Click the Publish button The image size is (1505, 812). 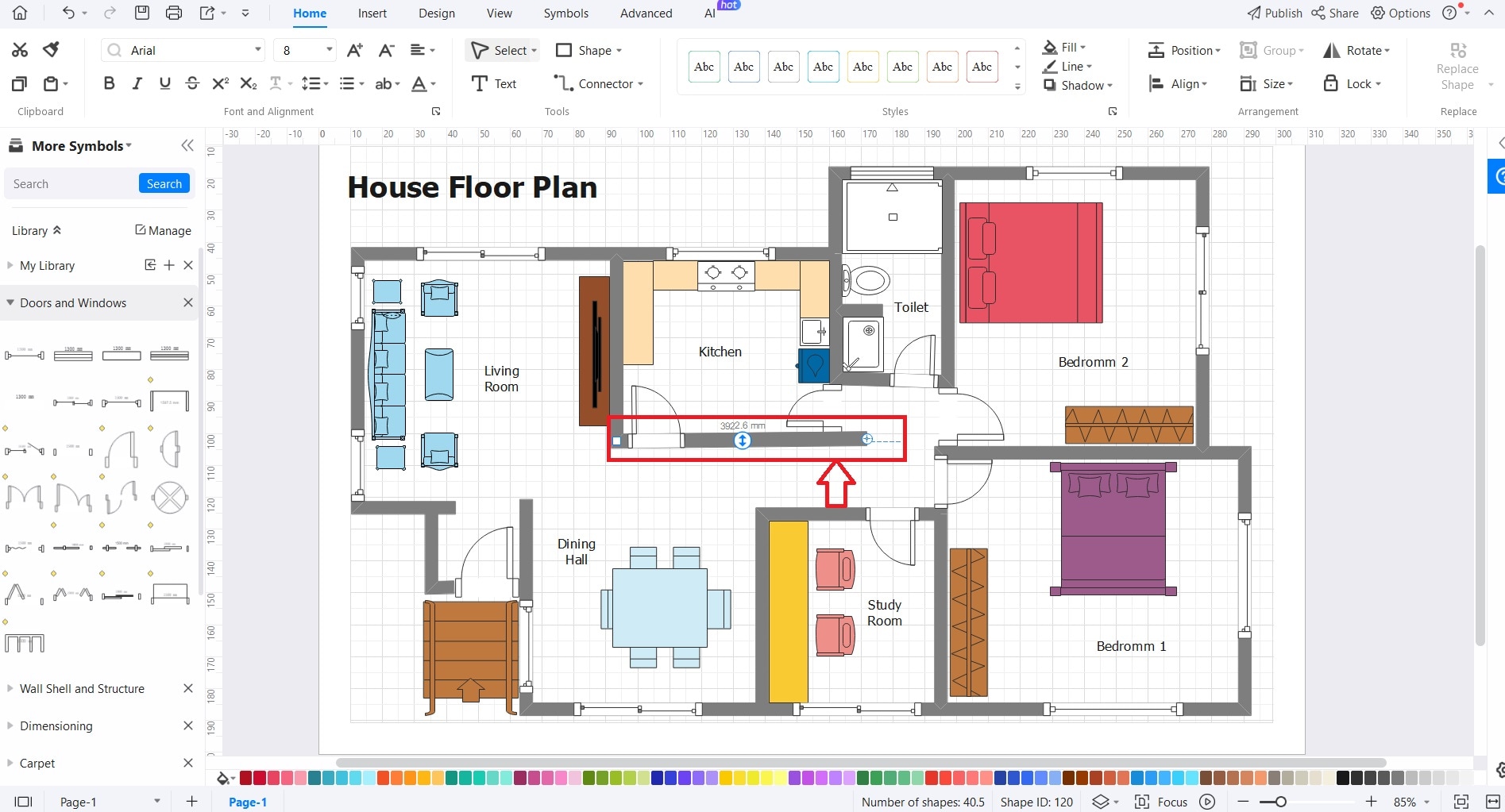(1275, 13)
